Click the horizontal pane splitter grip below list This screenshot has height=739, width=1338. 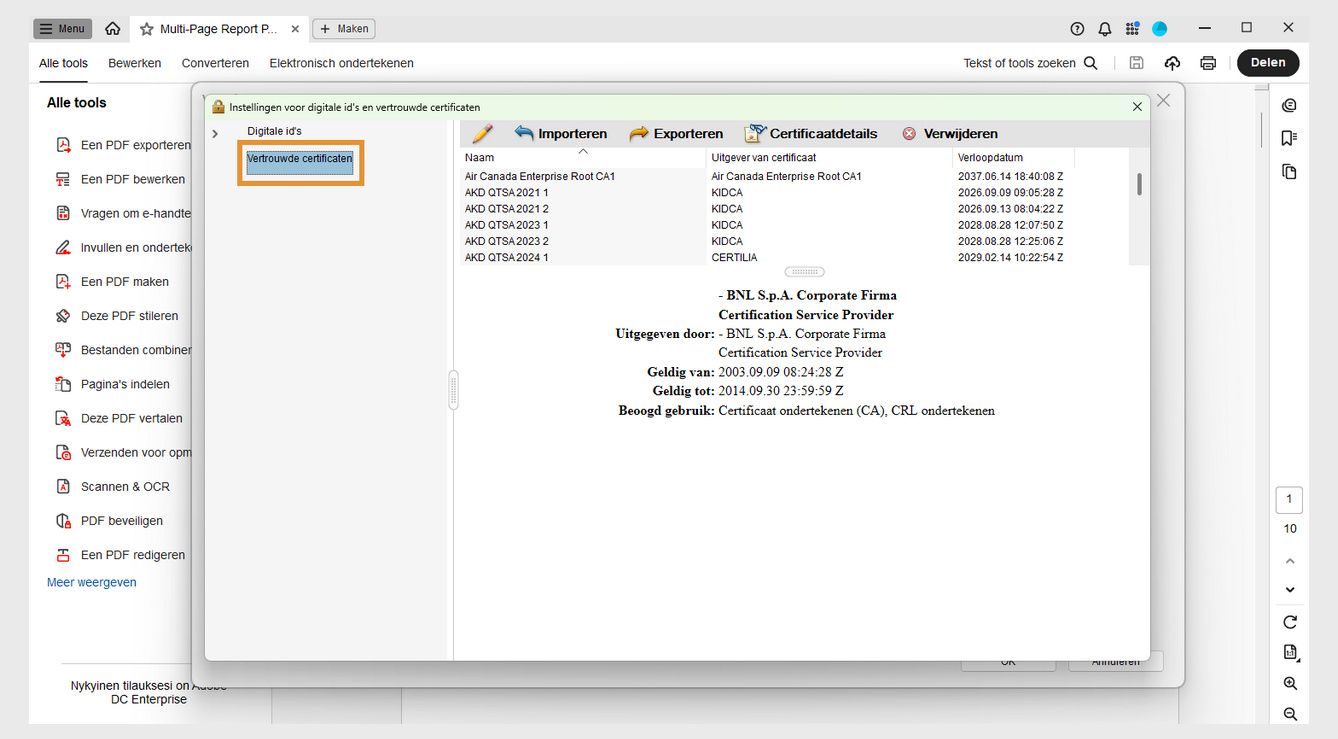click(804, 272)
